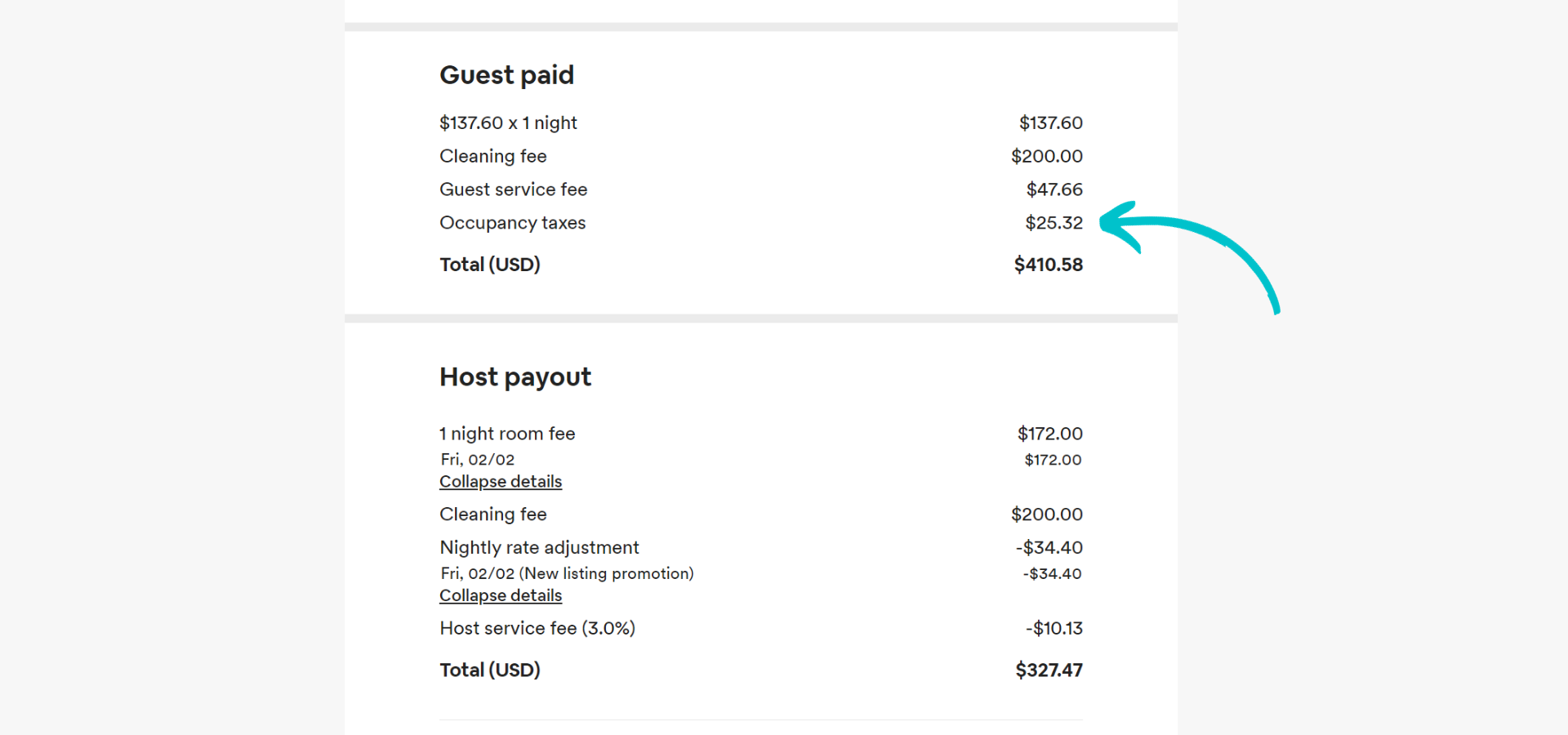
Task: Click the Fri, 02/02 date label
Action: [477, 459]
